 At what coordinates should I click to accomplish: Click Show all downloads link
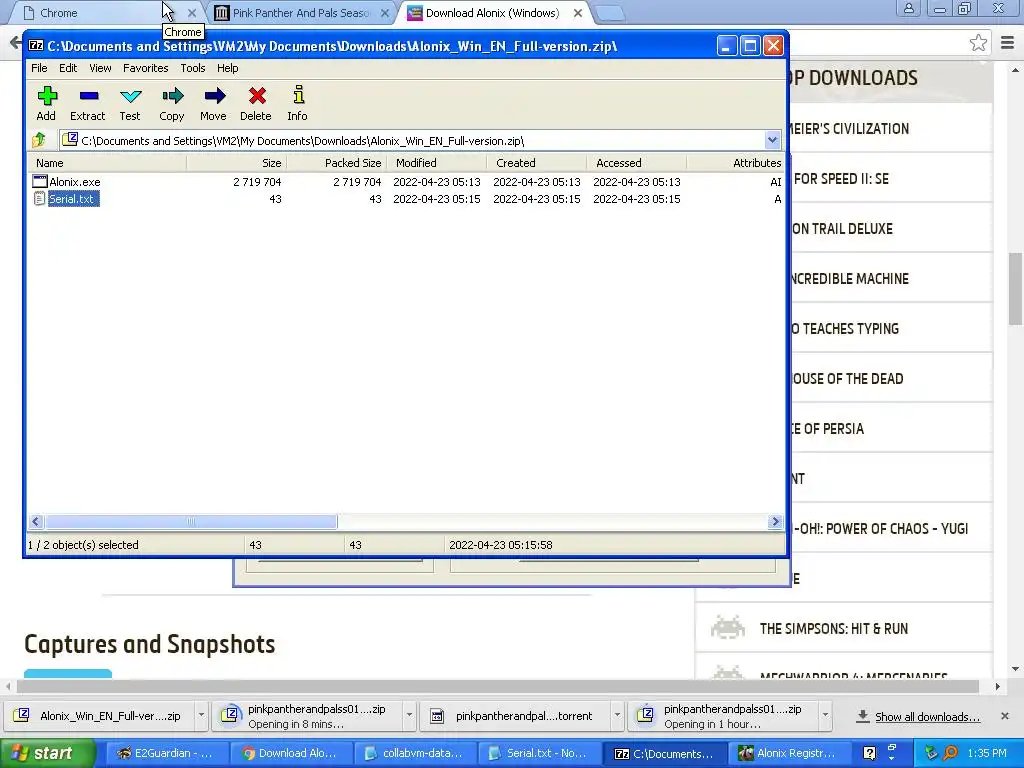[x=927, y=716]
